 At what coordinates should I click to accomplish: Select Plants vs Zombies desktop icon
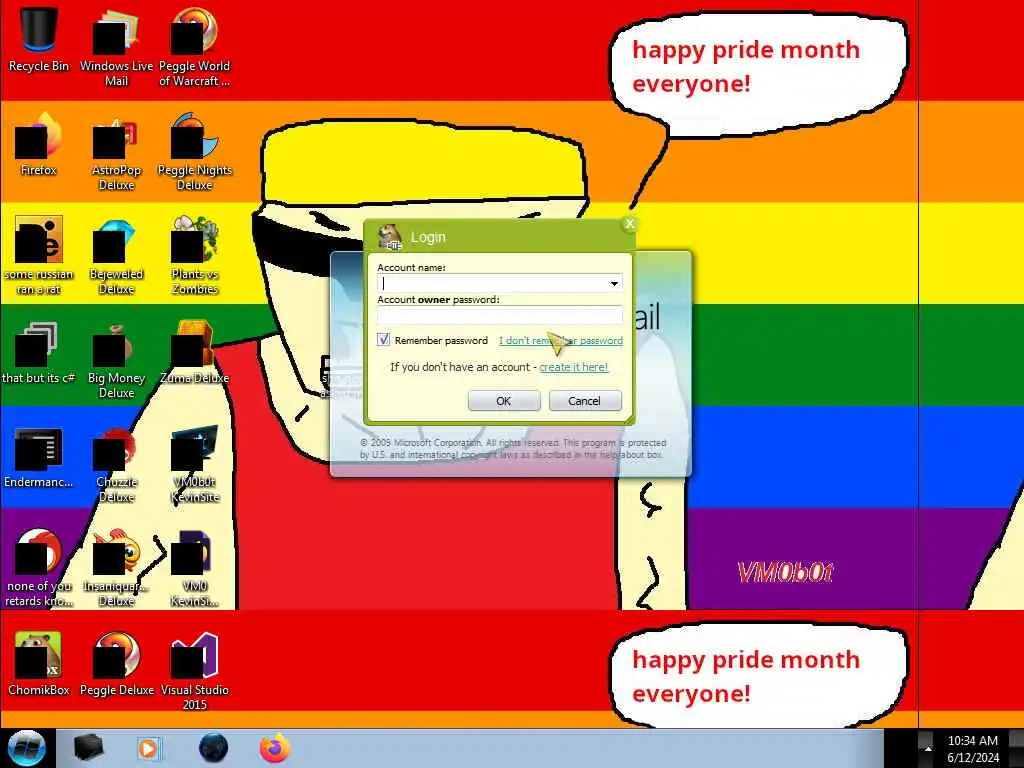195,255
